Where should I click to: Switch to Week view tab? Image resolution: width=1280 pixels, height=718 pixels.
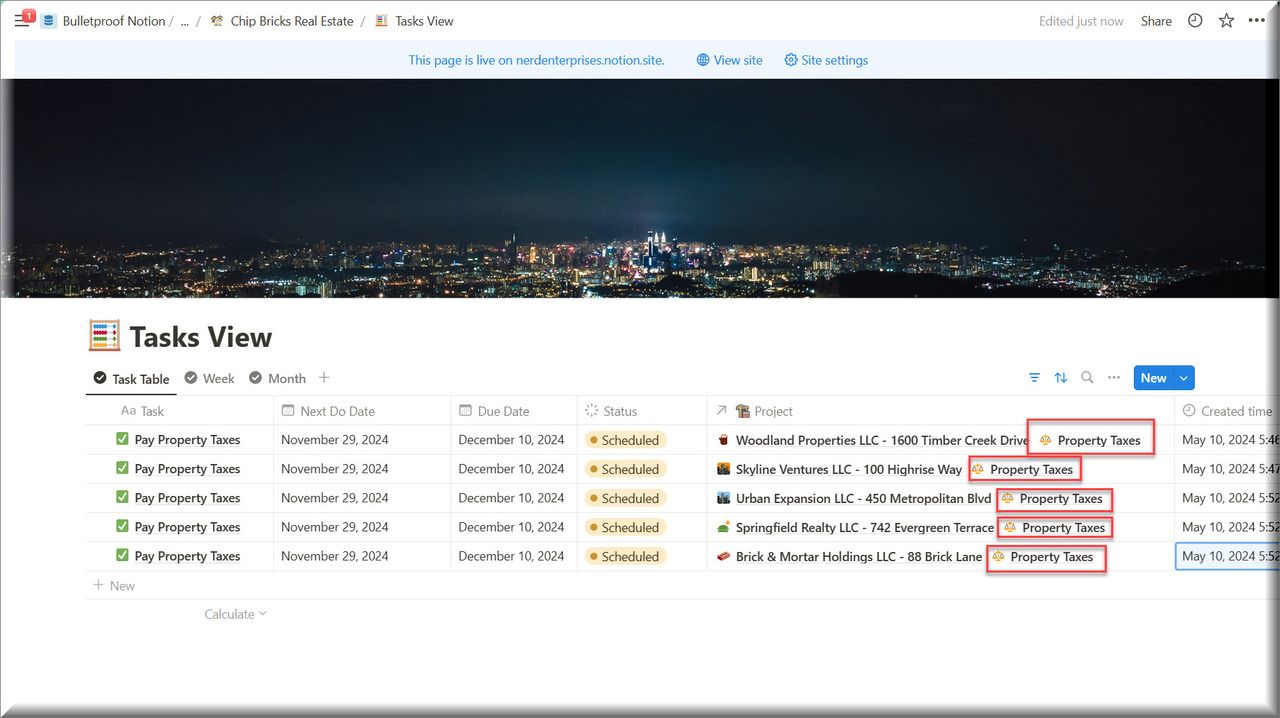209,378
